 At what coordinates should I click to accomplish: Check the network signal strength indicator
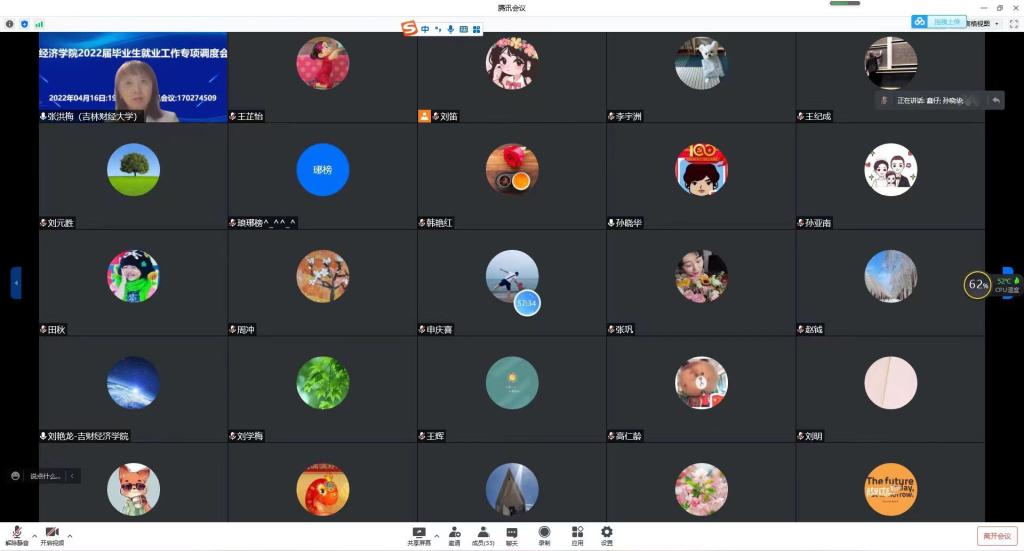[x=39, y=23]
